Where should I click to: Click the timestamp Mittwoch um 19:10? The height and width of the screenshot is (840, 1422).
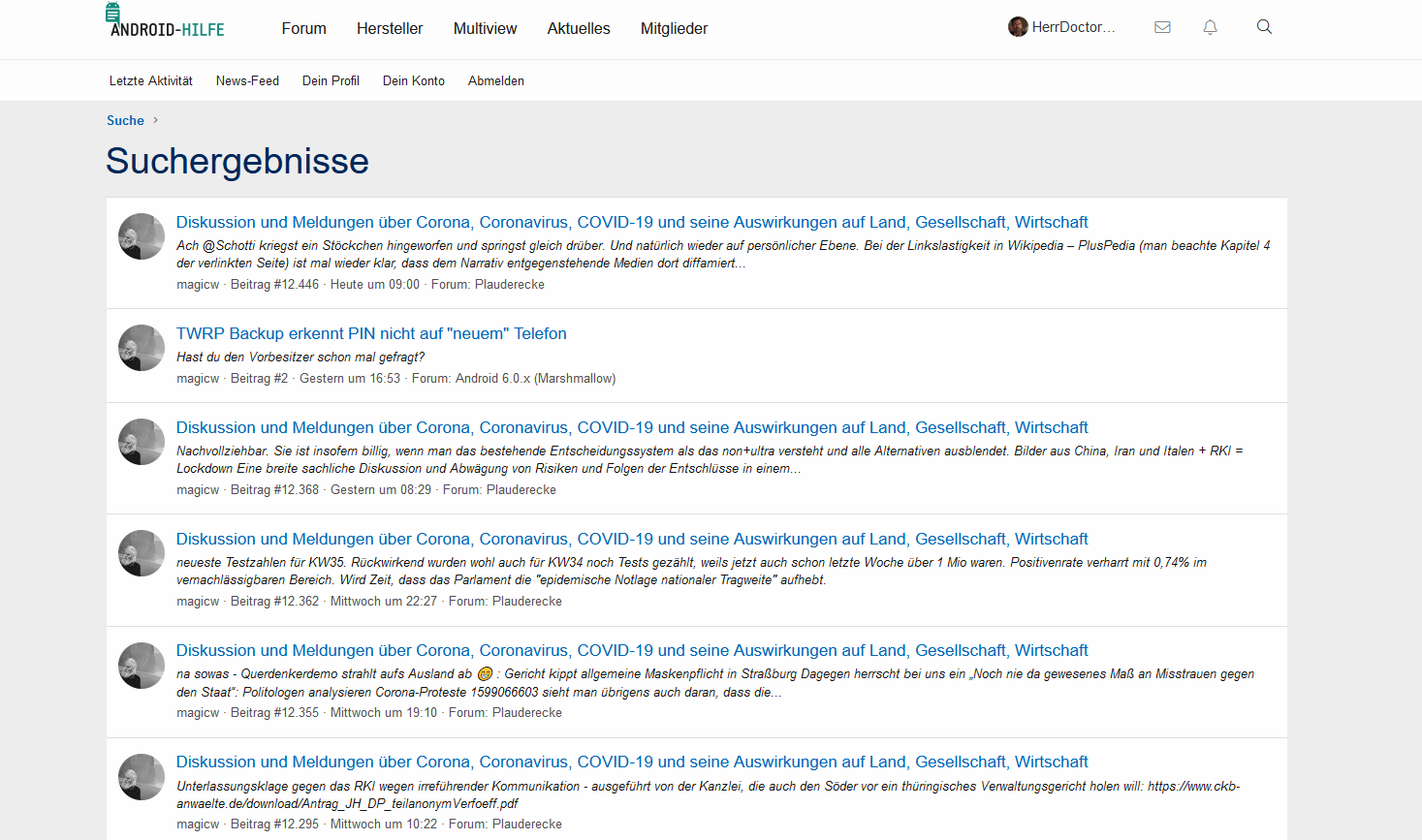(x=384, y=713)
